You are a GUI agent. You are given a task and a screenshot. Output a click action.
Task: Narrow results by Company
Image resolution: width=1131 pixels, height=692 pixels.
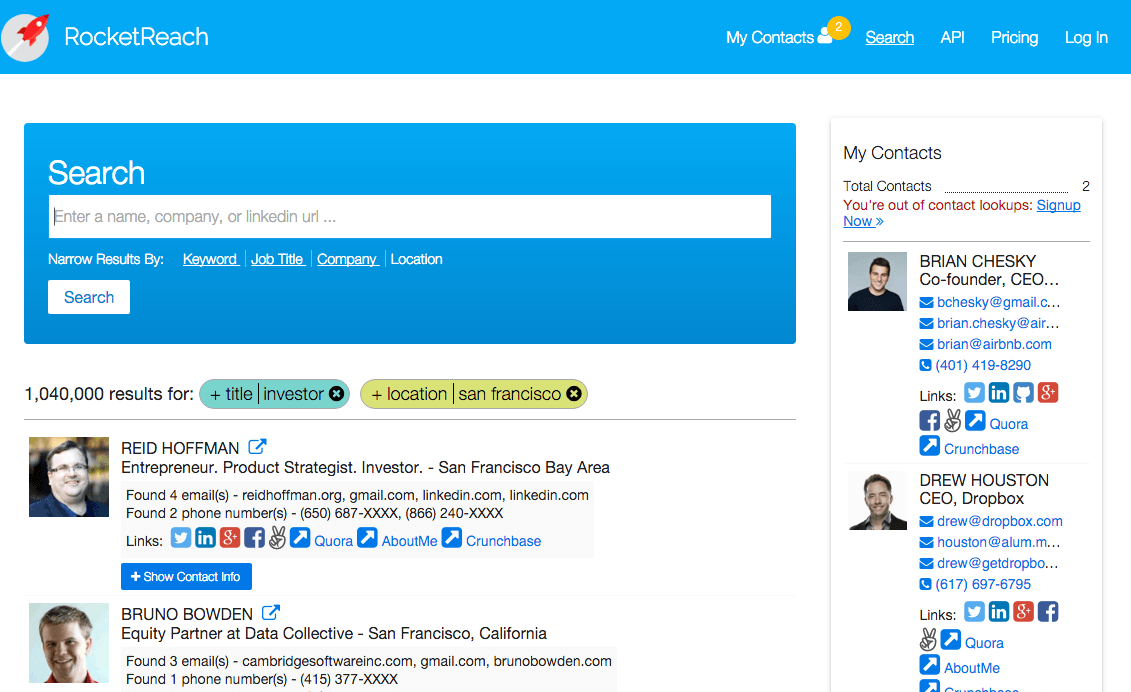[347, 259]
